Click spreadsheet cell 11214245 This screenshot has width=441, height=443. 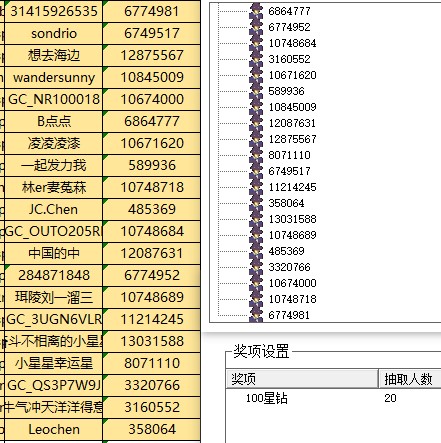click(x=152, y=319)
